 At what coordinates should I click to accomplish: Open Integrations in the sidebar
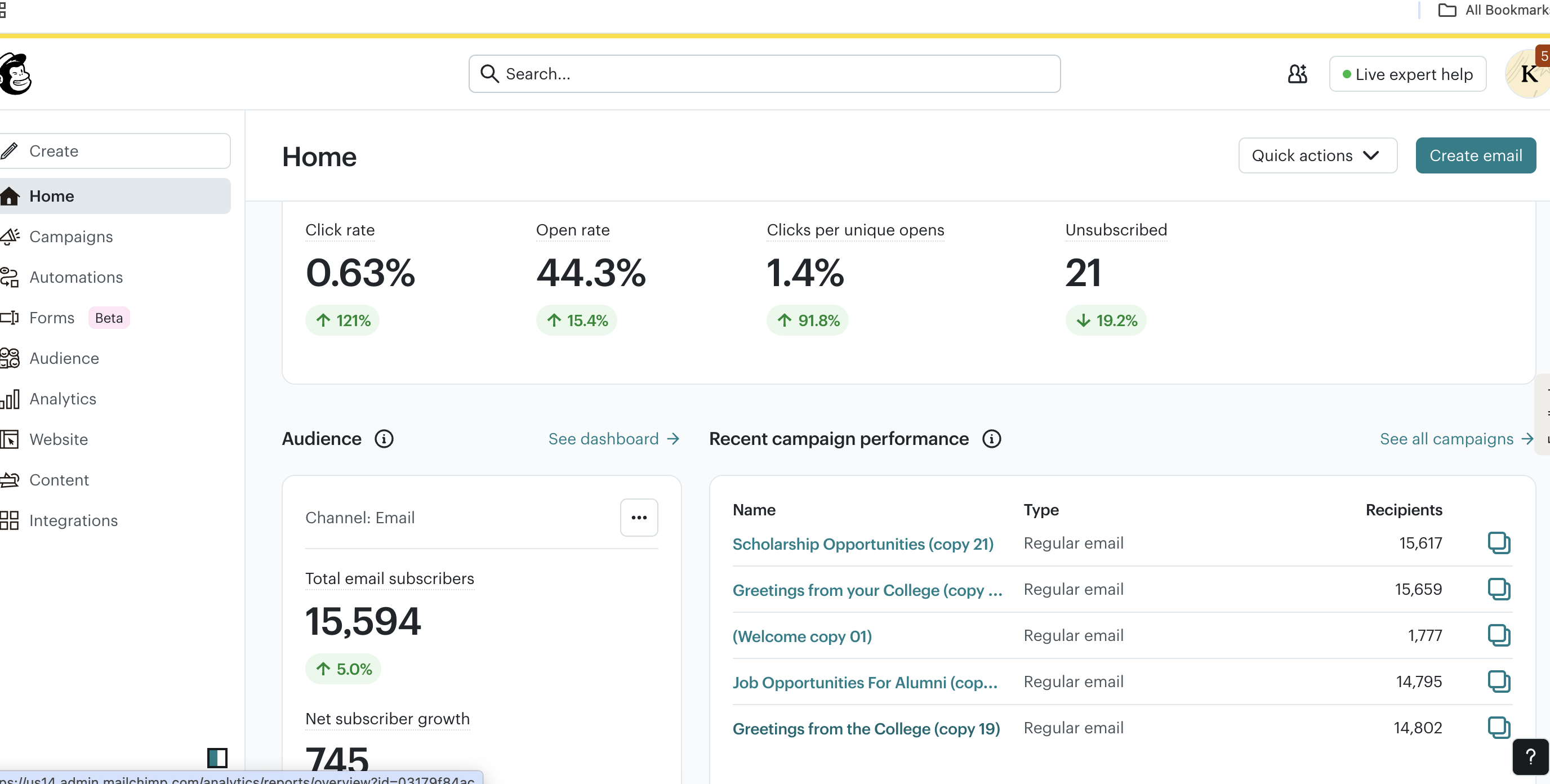pos(73,520)
